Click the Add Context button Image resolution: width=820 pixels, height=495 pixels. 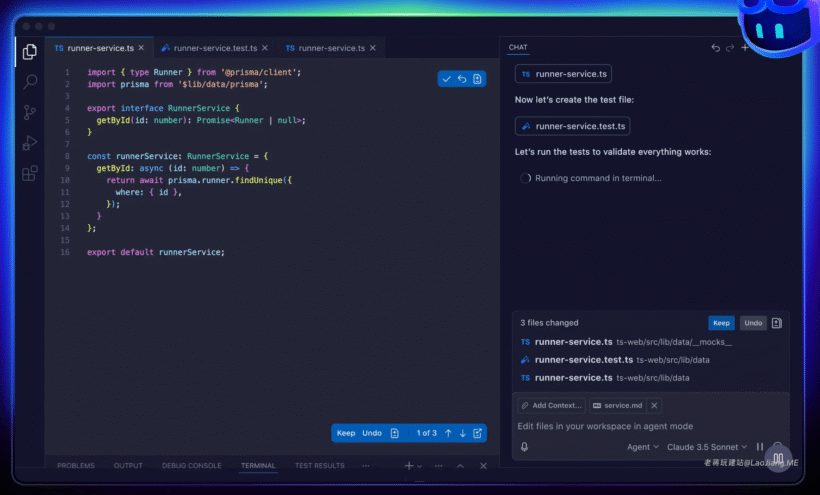click(x=552, y=406)
